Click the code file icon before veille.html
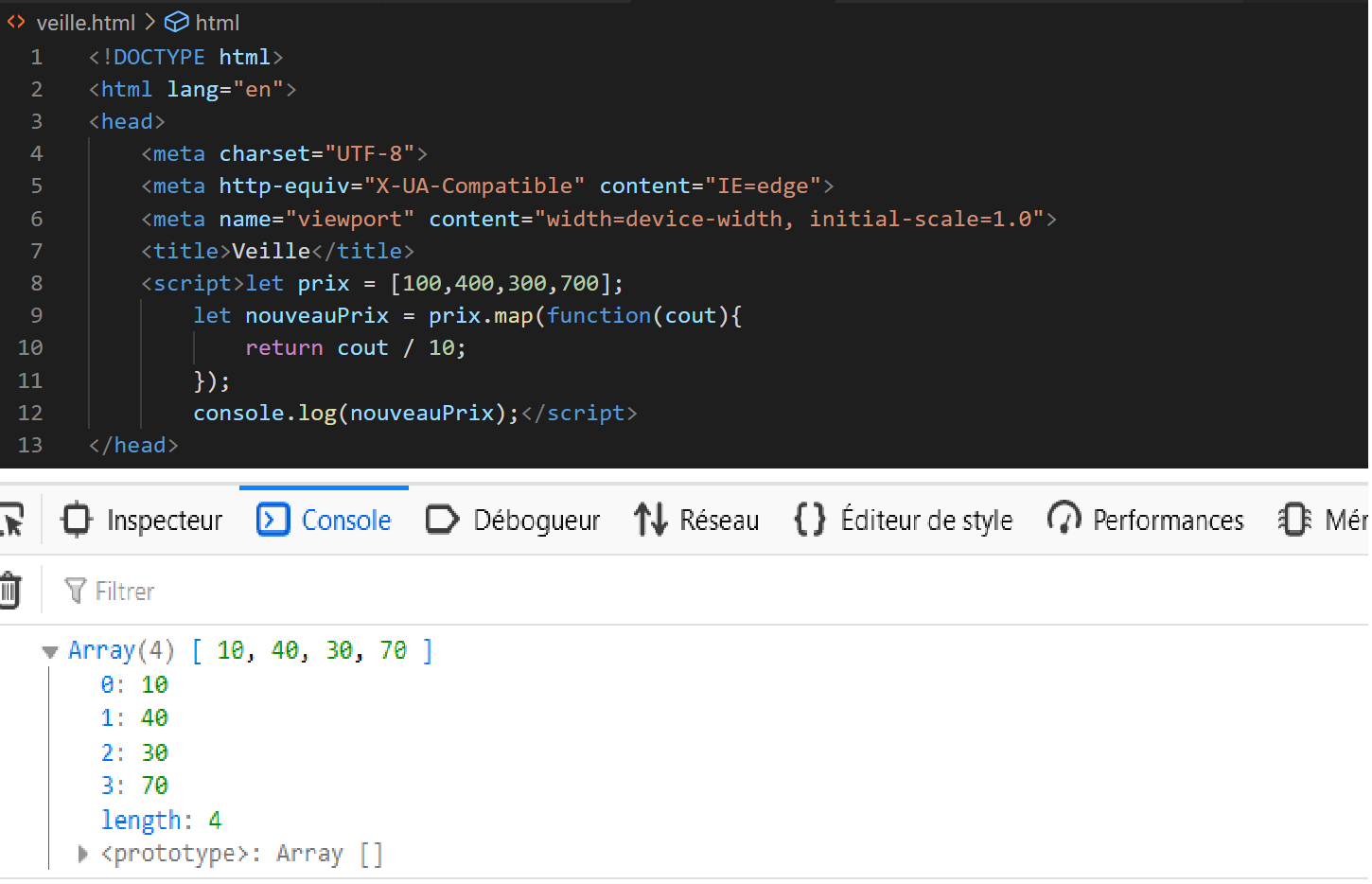Viewport: 1372px width, 884px height. tap(14, 22)
